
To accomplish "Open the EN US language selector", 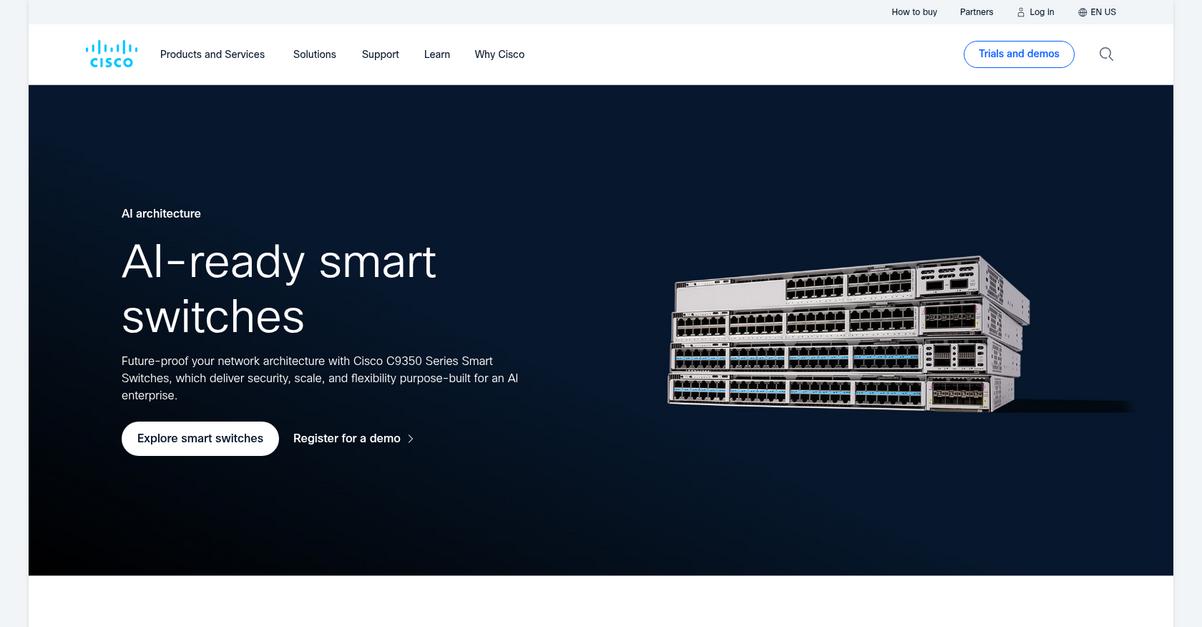I will pyautogui.click(x=1097, y=12).
